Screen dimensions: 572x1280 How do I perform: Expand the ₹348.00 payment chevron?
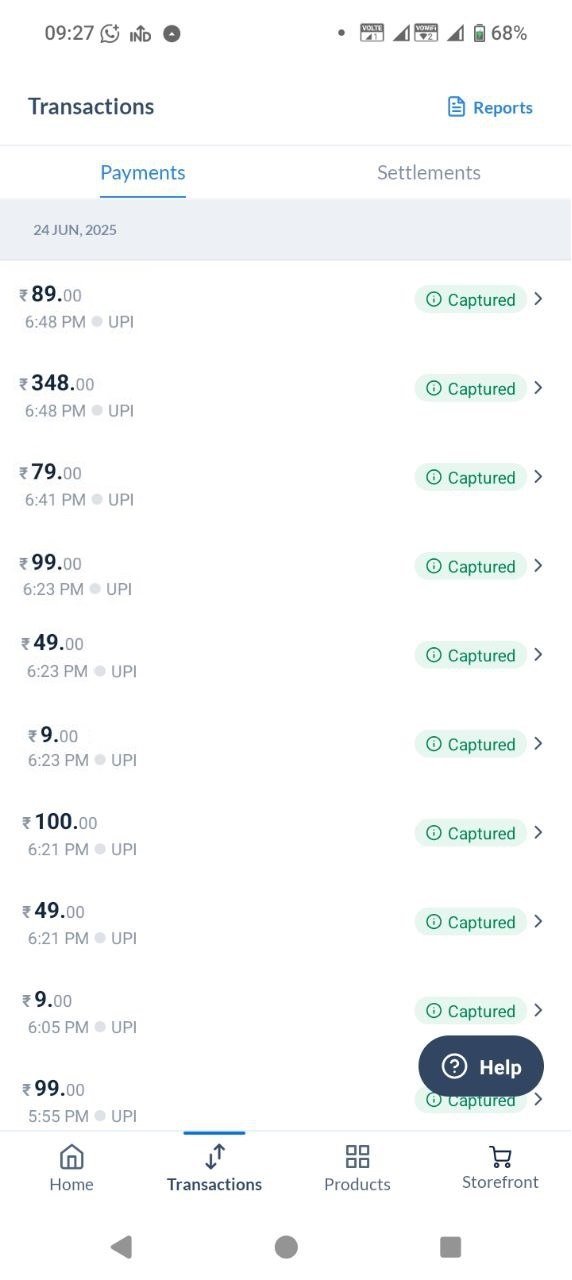538,388
